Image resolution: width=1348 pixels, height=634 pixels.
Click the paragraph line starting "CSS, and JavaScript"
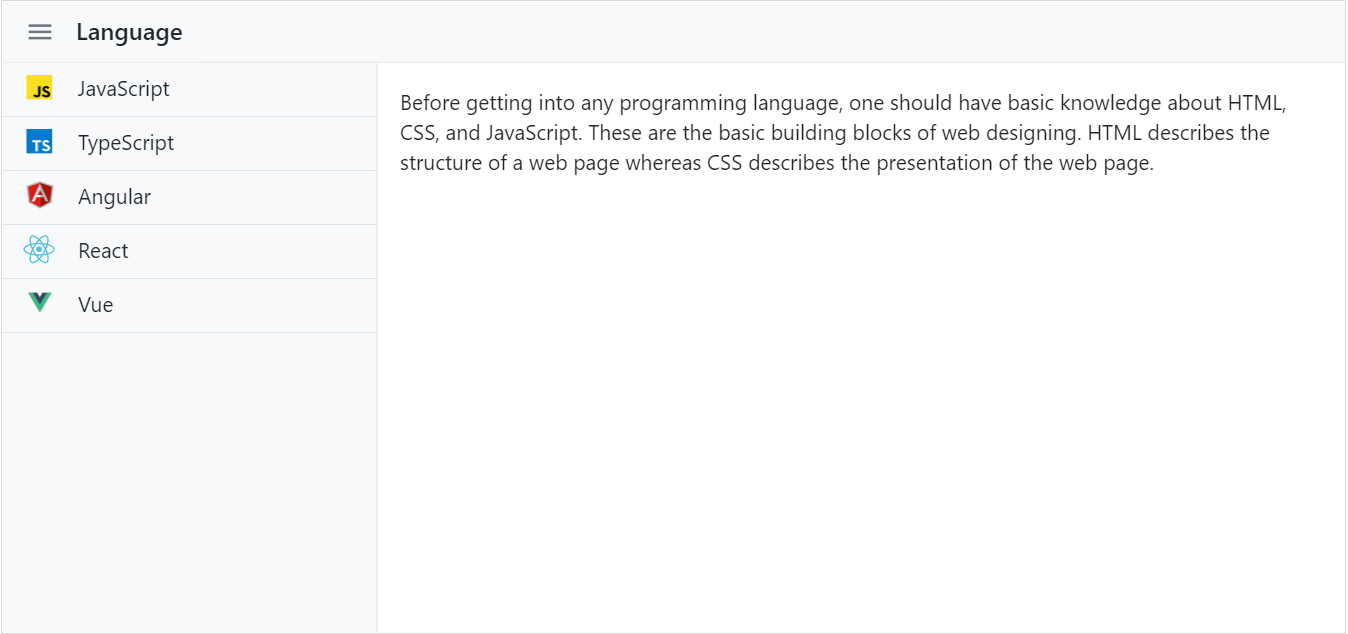[x=835, y=133]
